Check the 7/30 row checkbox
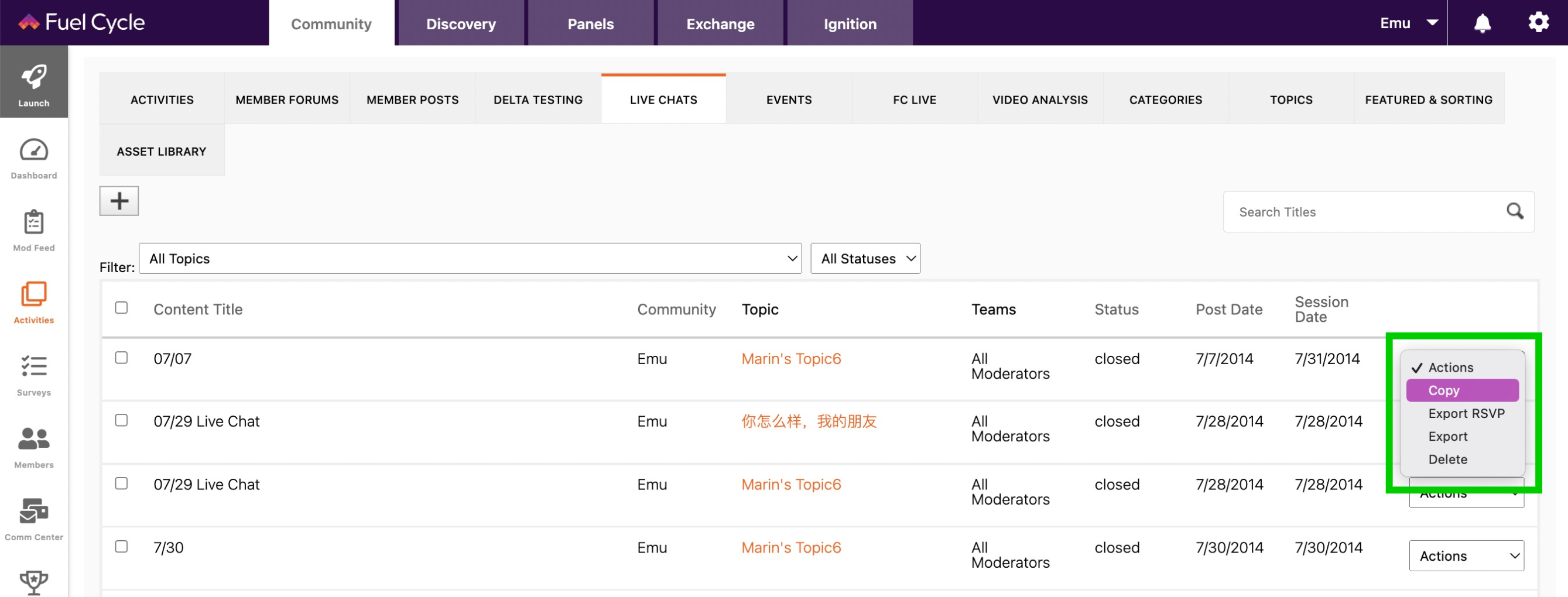This screenshot has width=1568, height=597. pos(121,547)
